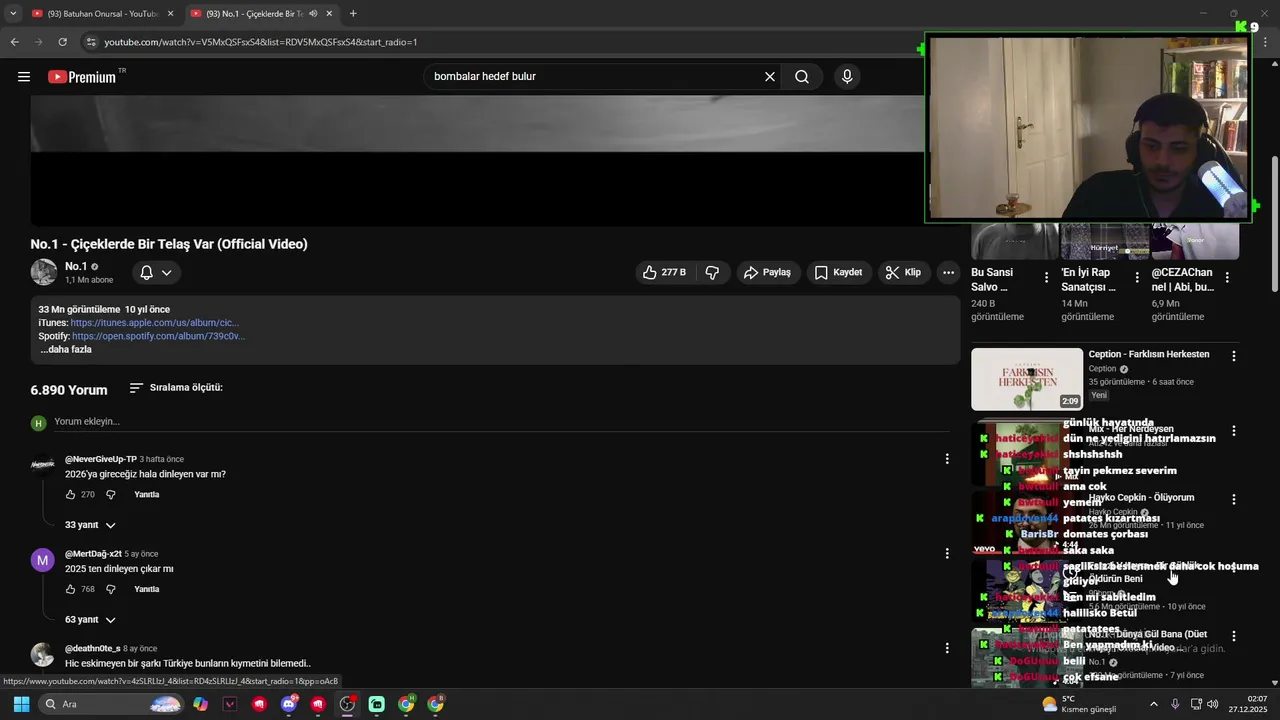Expand the '33 yanıt' replies
The image size is (1280, 720).
click(90, 525)
